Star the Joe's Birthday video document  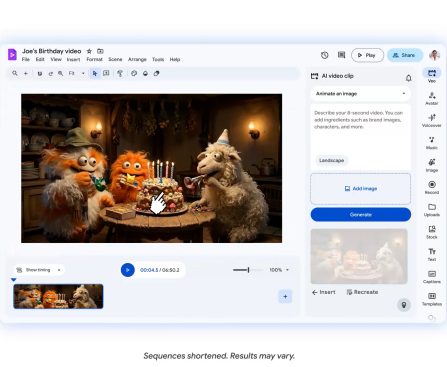[x=89, y=51]
